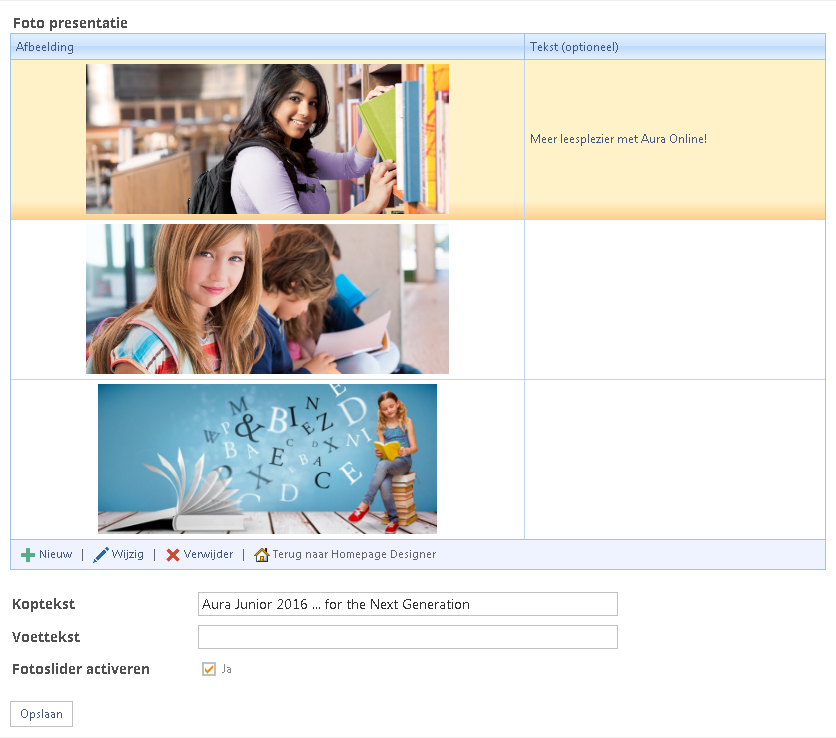Image resolution: width=836 pixels, height=738 pixels.
Task: Click the blue pencil Wijzig icon
Action: click(x=101, y=555)
